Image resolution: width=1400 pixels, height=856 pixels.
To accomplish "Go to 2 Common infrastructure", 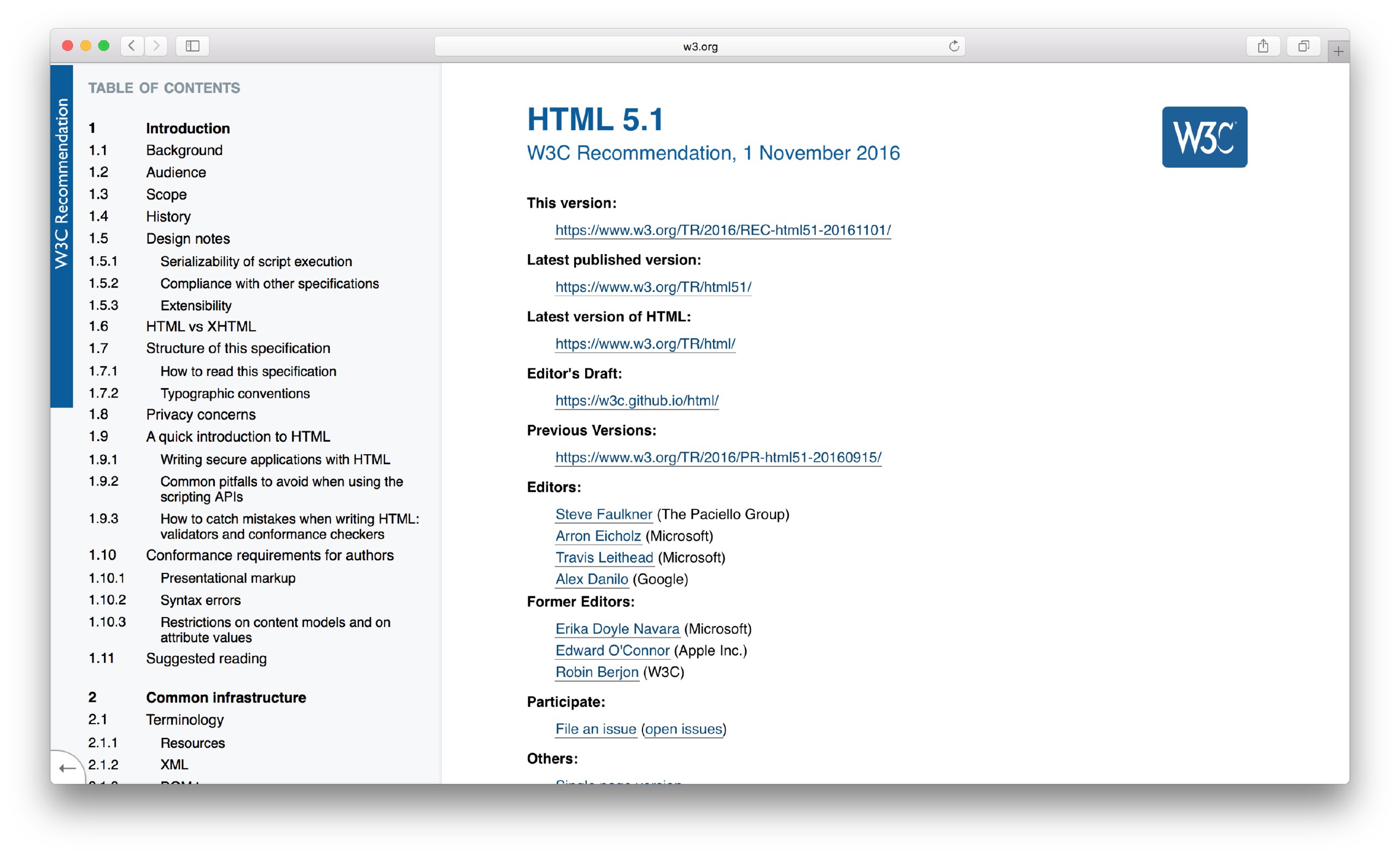I will pos(225,697).
